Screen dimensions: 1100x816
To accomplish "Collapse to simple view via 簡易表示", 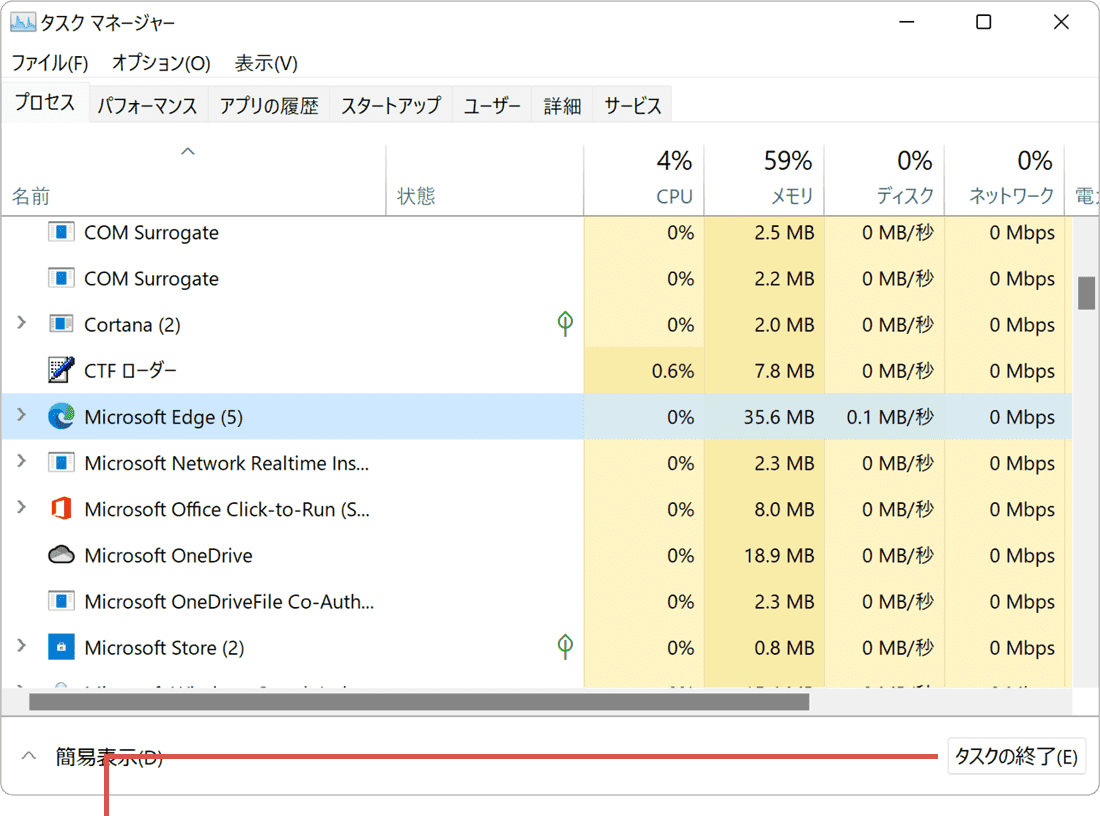I will tap(95, 757).
